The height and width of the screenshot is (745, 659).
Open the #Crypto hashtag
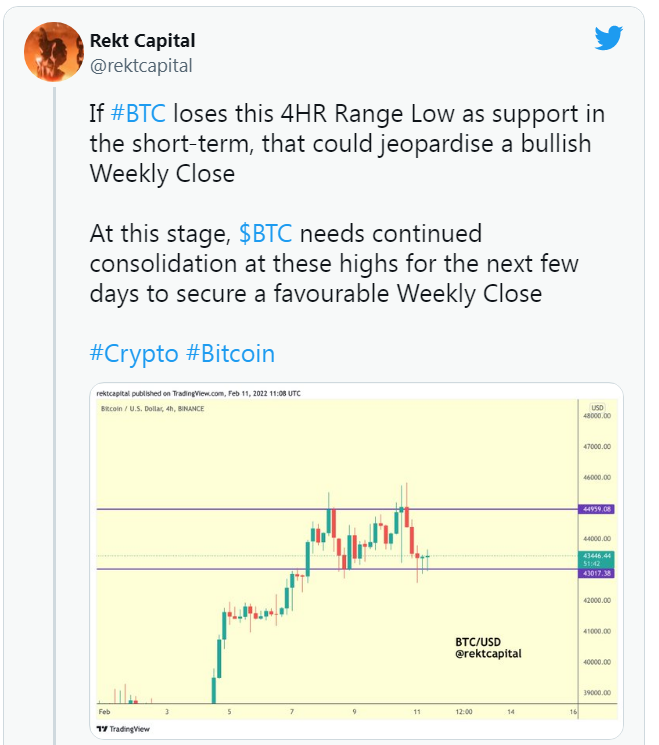(x=134, y=353)
